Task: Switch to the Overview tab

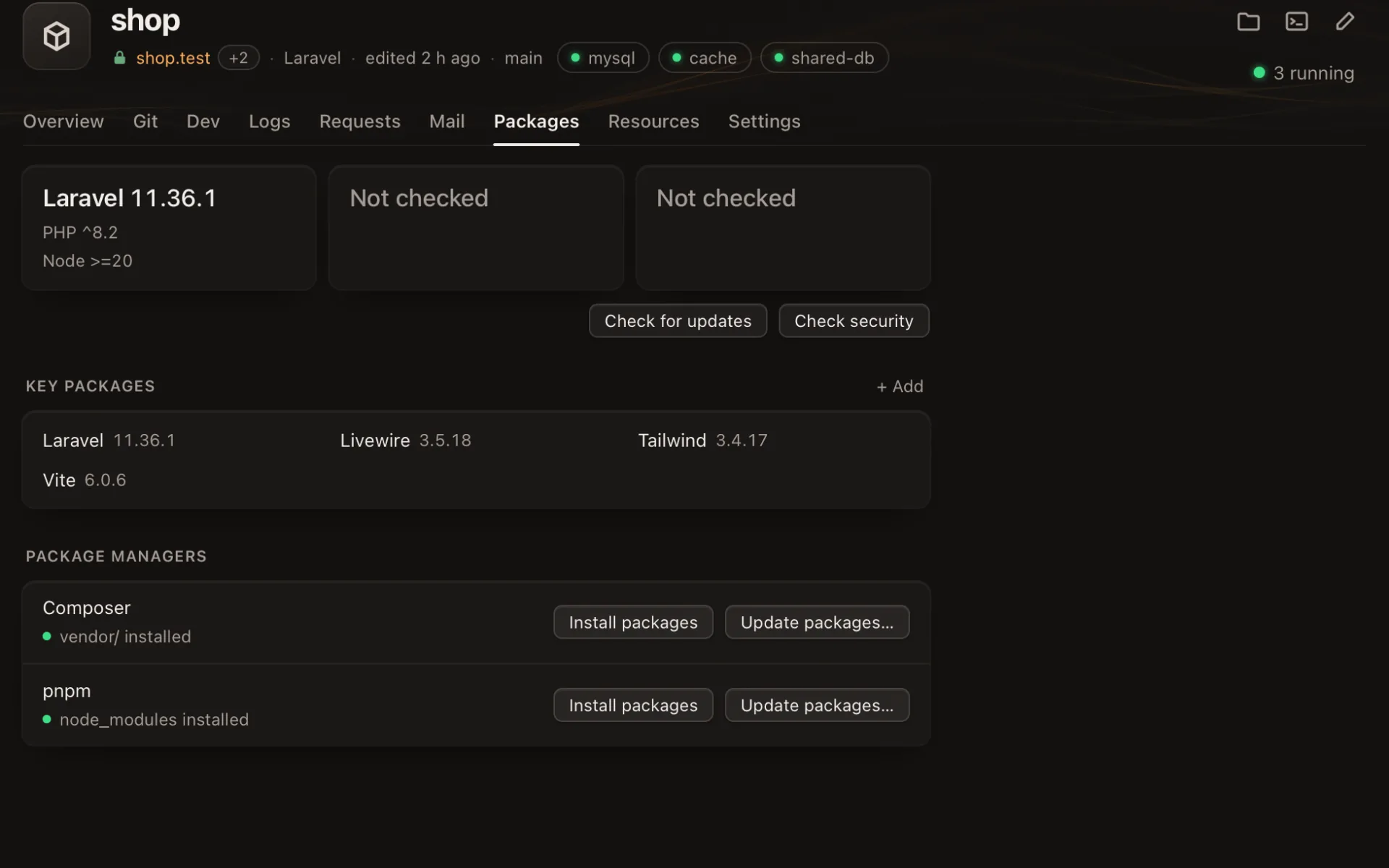Action: 64,122
